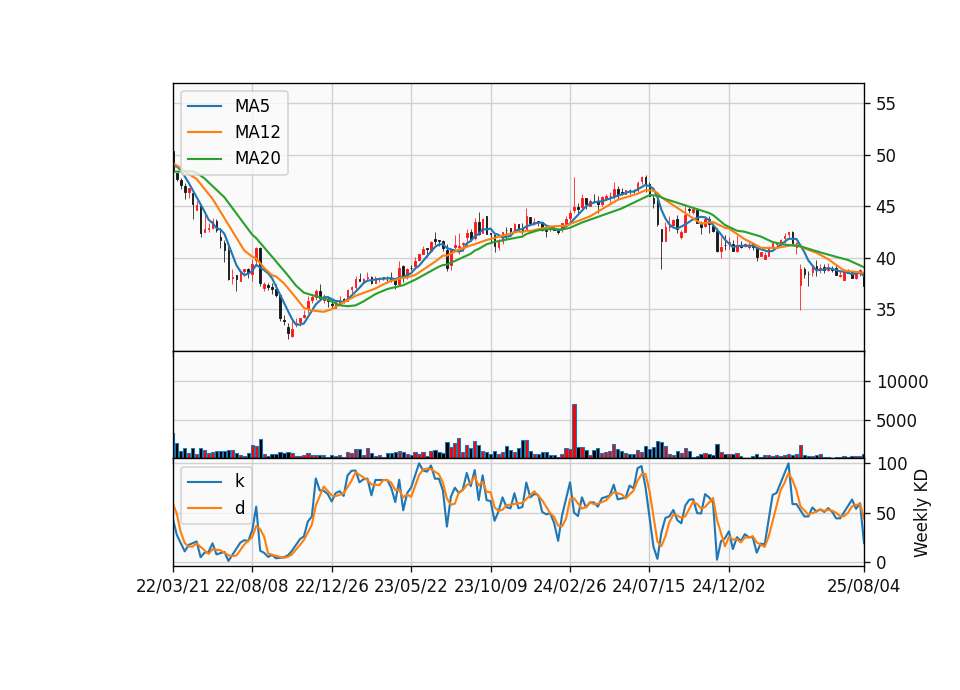Click the 10000 volume axis label

pyautogui.click(x=902, y=381)
